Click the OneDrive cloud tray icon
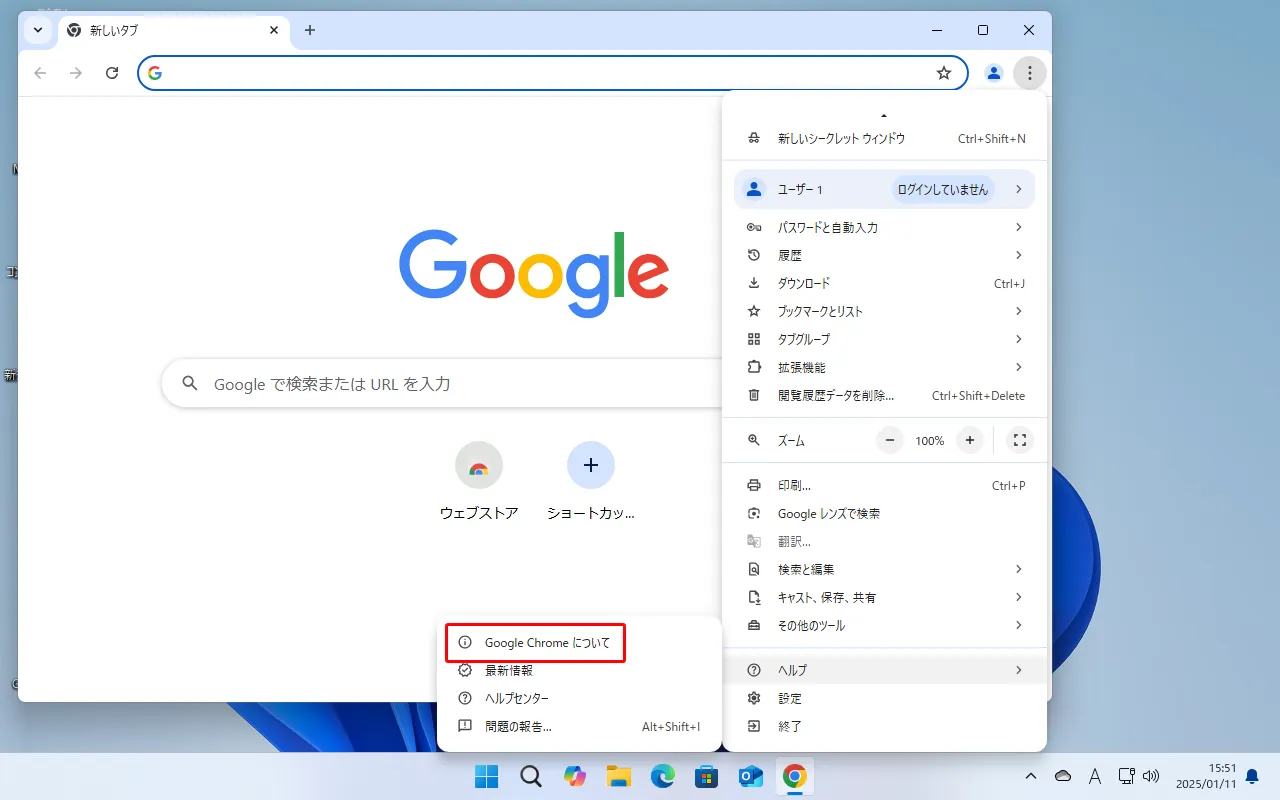The width and height of the screenshot is (1280, 800). 1063,776
